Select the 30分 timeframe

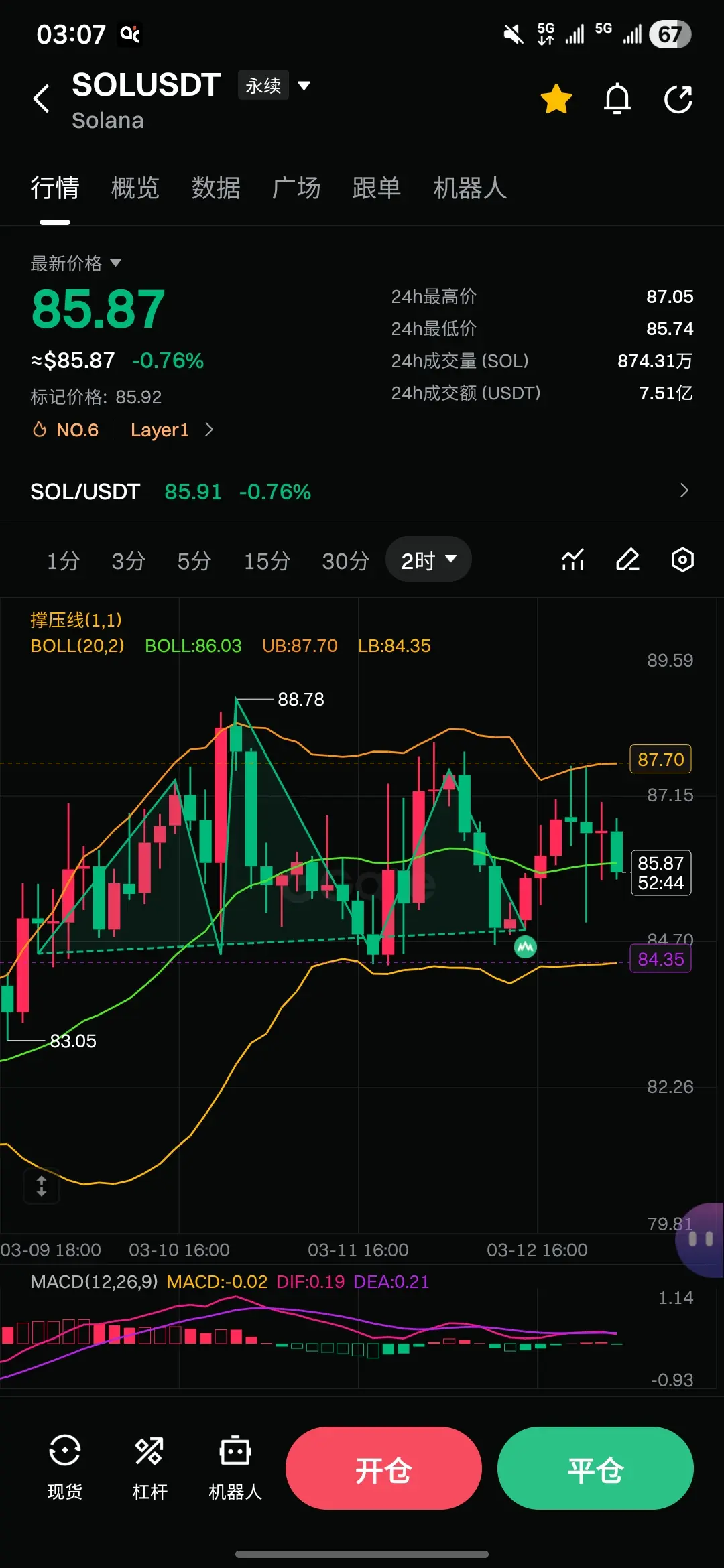click(x=345, y=560)
